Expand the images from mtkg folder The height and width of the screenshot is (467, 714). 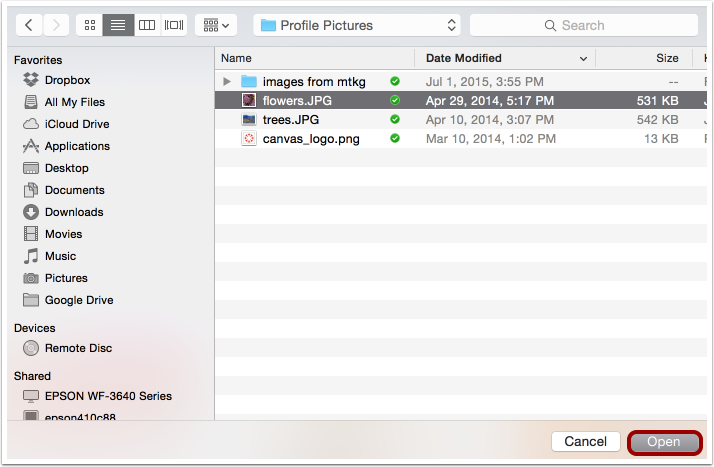click(x=226, y=81)
